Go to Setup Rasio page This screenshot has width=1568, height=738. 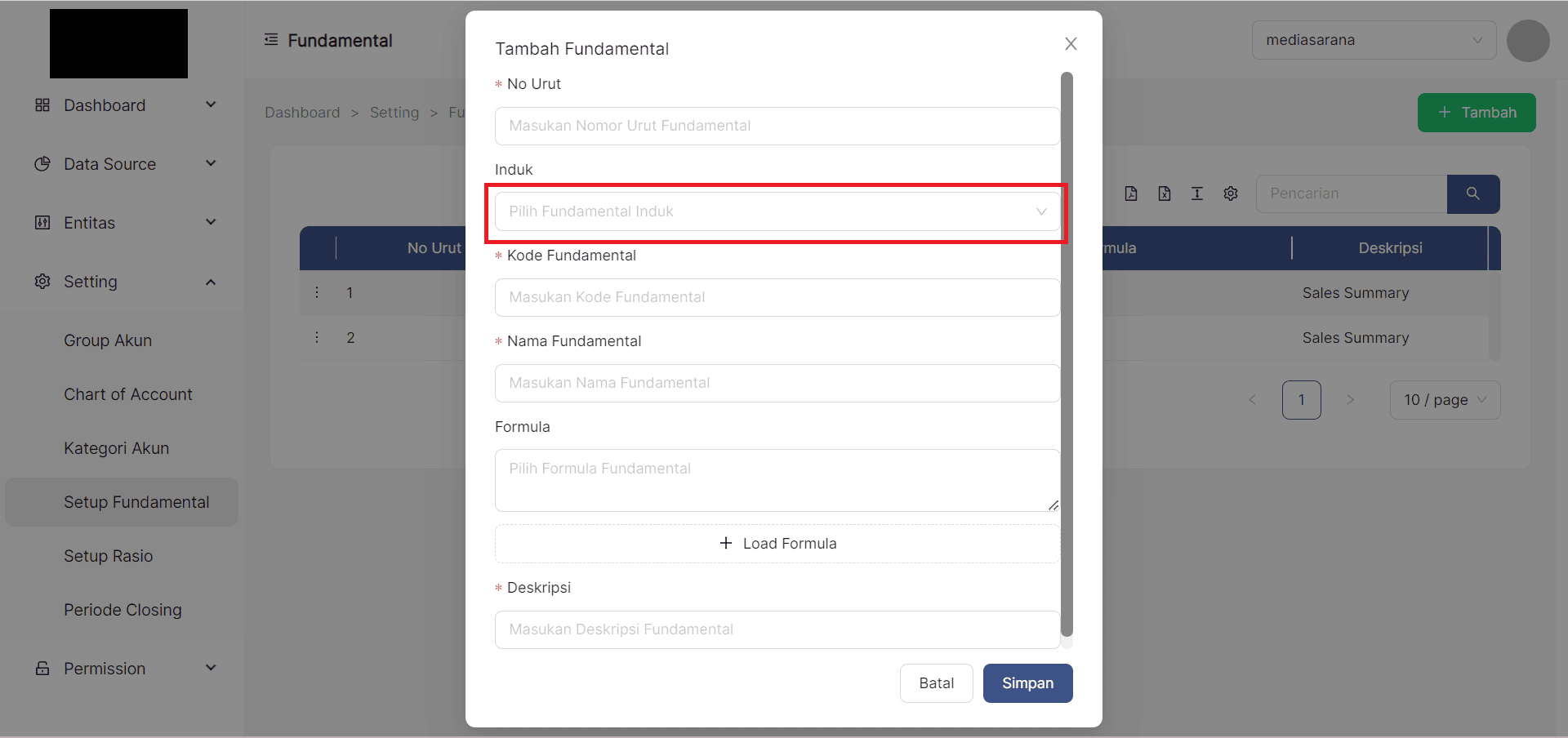109,556
